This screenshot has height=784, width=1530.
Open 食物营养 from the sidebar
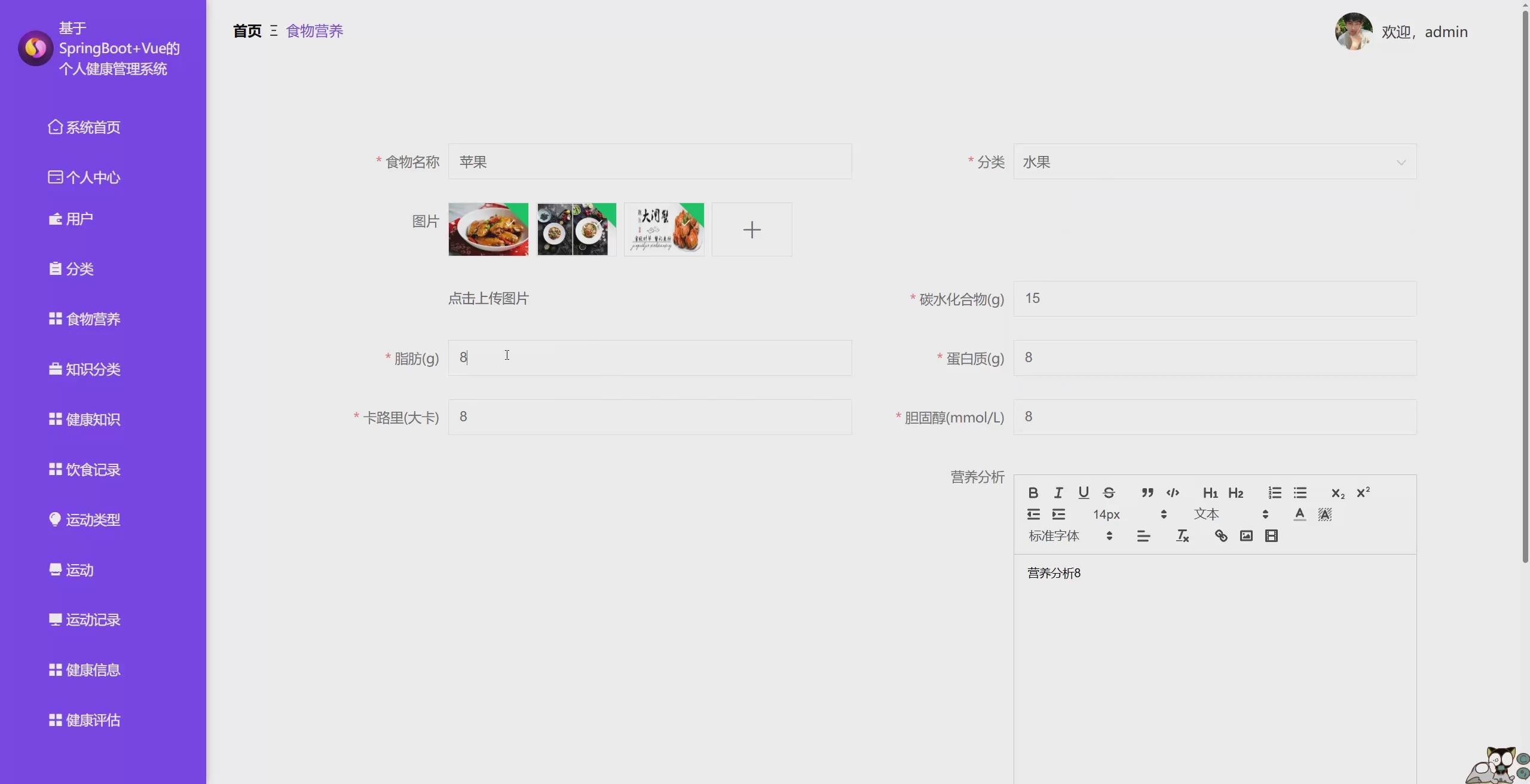[x=93, y=318]
